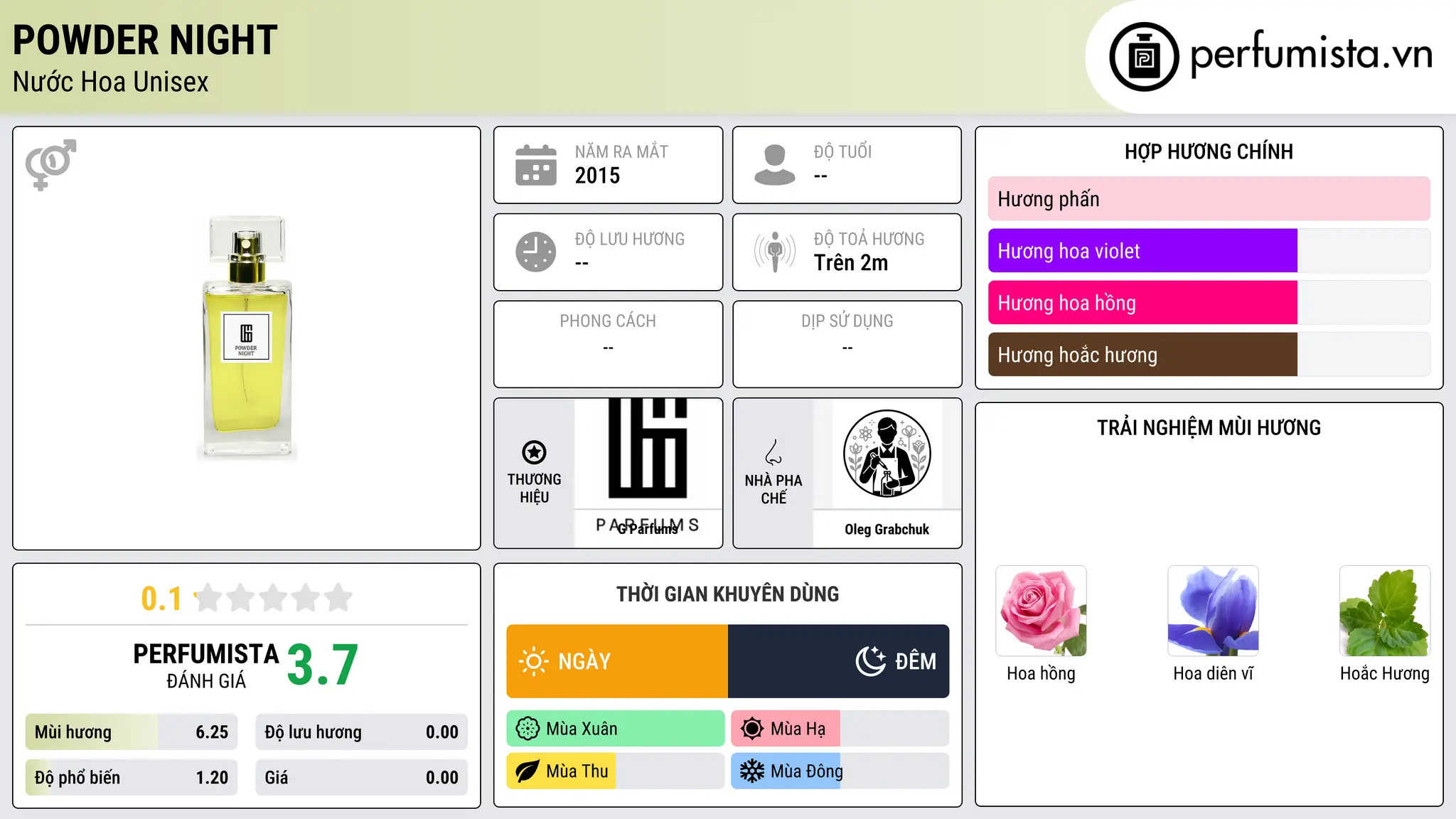Click the moon icon next to ĐÊM
1456x819 pixels.
871,661
